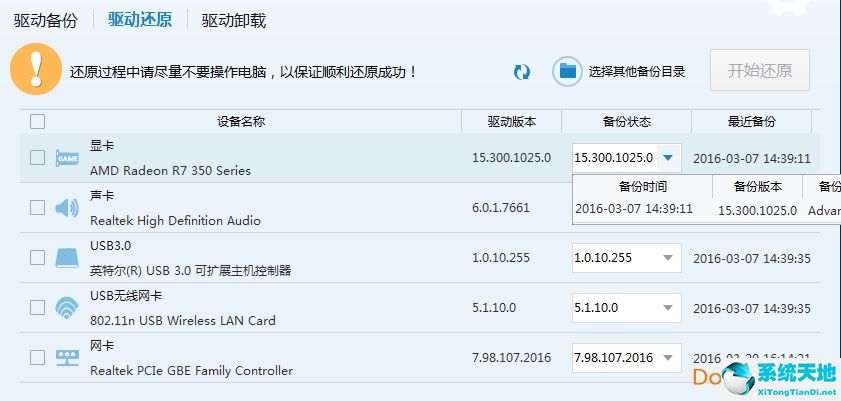Click the AMD Radeon graphics card icon

coord(67,158)
